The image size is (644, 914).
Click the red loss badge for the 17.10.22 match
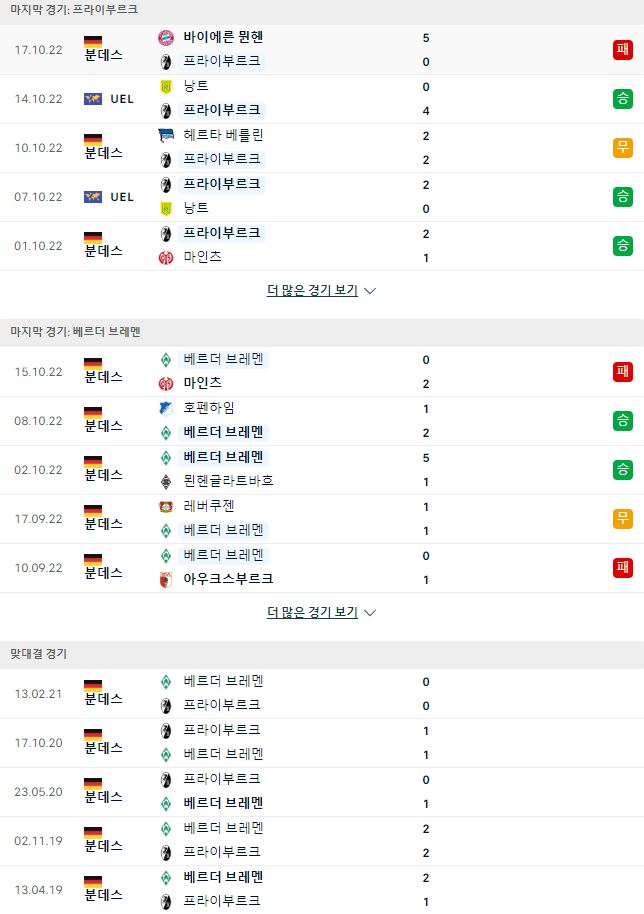622,50
